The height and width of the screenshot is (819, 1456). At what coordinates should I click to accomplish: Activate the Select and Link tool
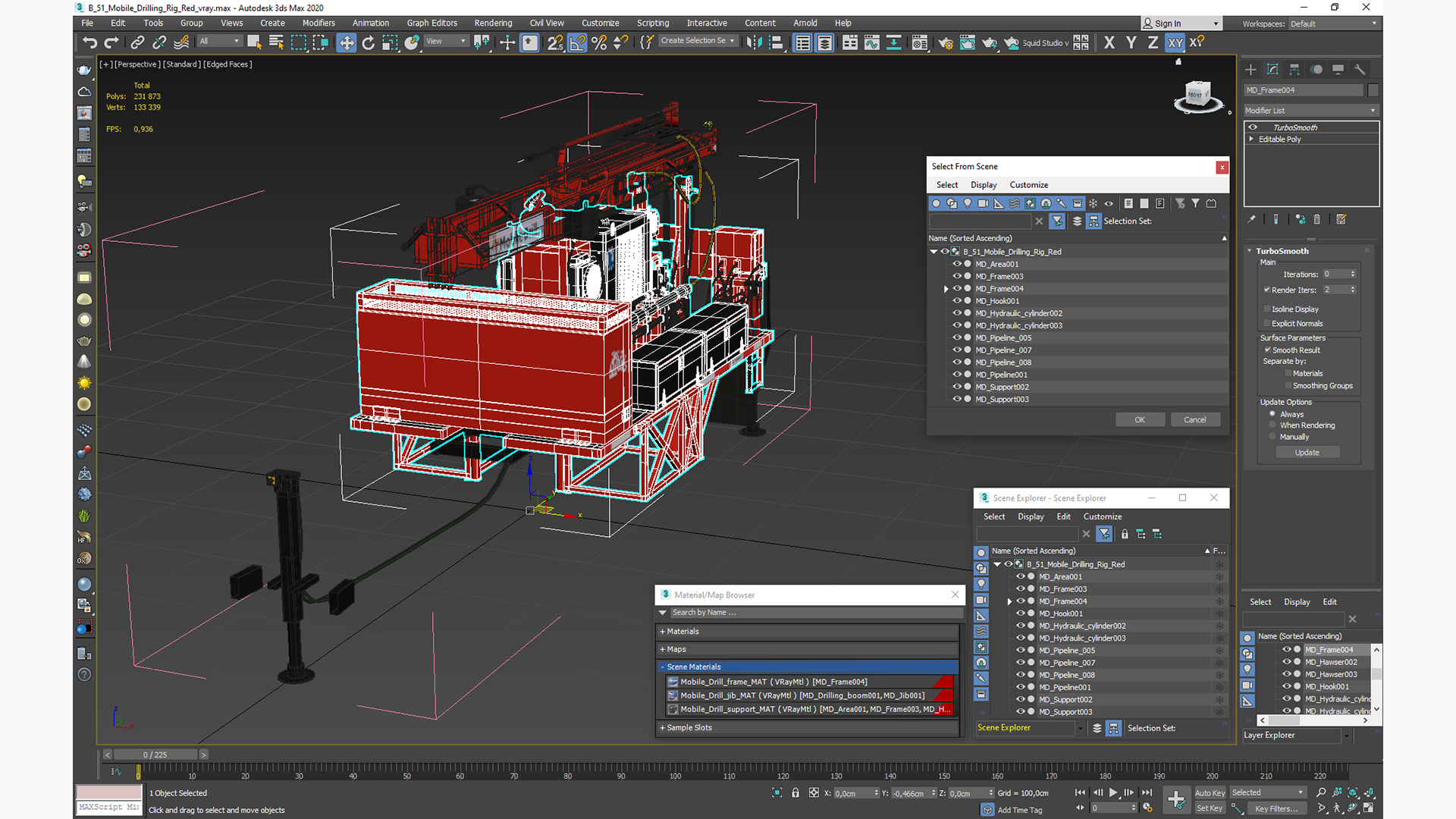(137, 42)
